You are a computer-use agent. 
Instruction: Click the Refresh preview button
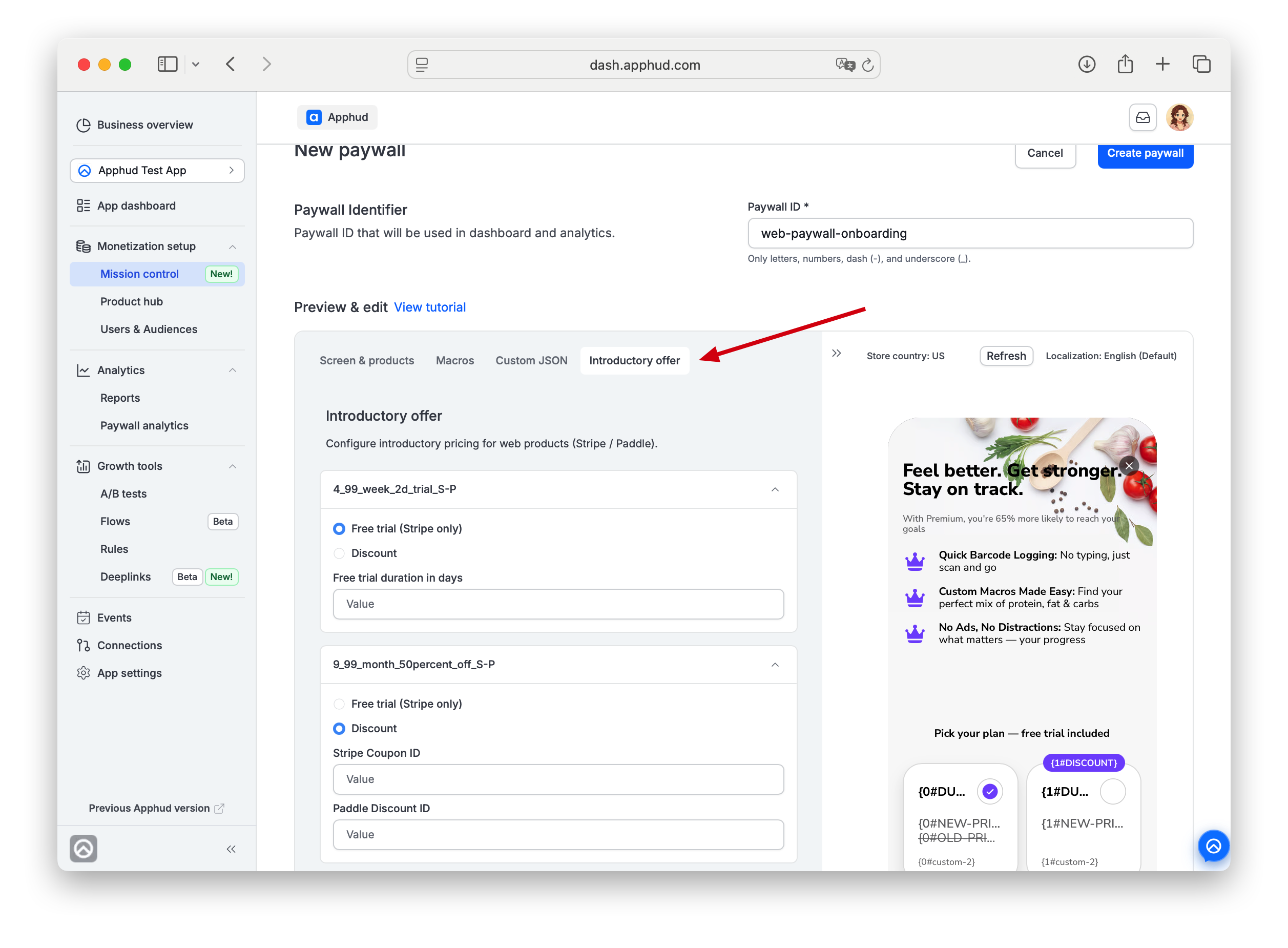(x=1006, y=356)
